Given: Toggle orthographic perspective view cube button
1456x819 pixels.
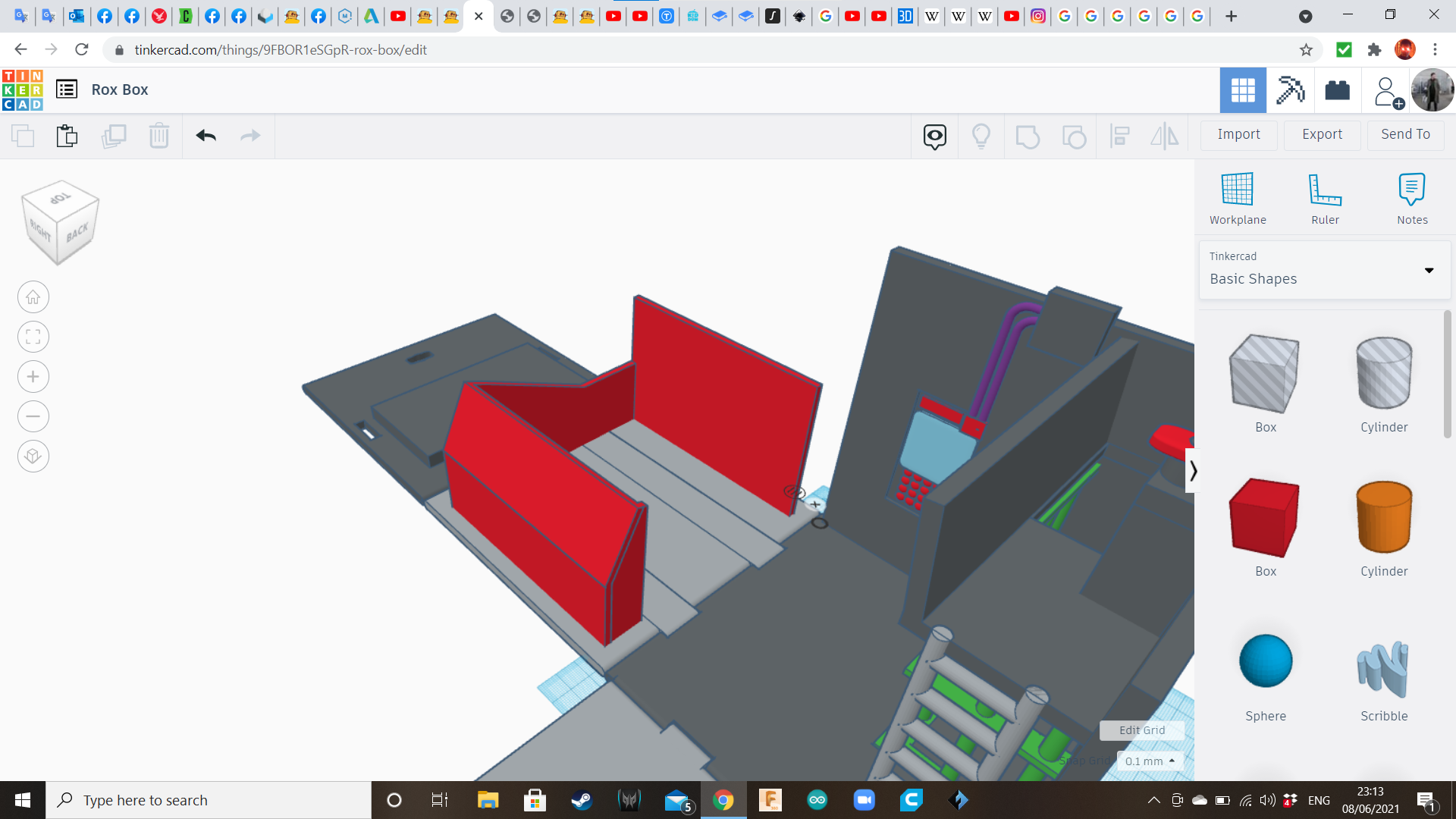Looking at the screenshot, I should (33, 457).
